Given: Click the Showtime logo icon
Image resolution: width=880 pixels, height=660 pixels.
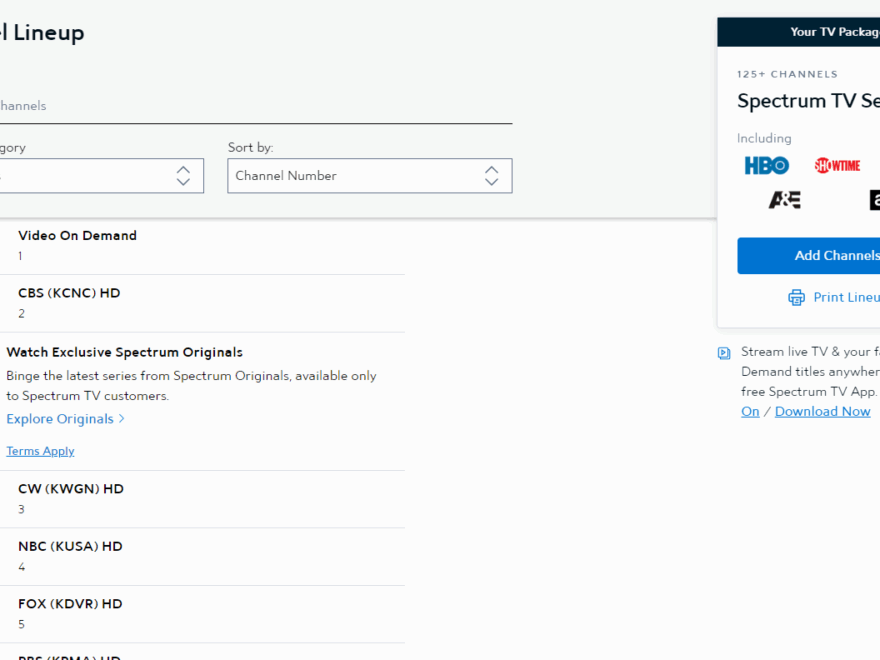Looking at the screenshot, I should tap(837, 166).
